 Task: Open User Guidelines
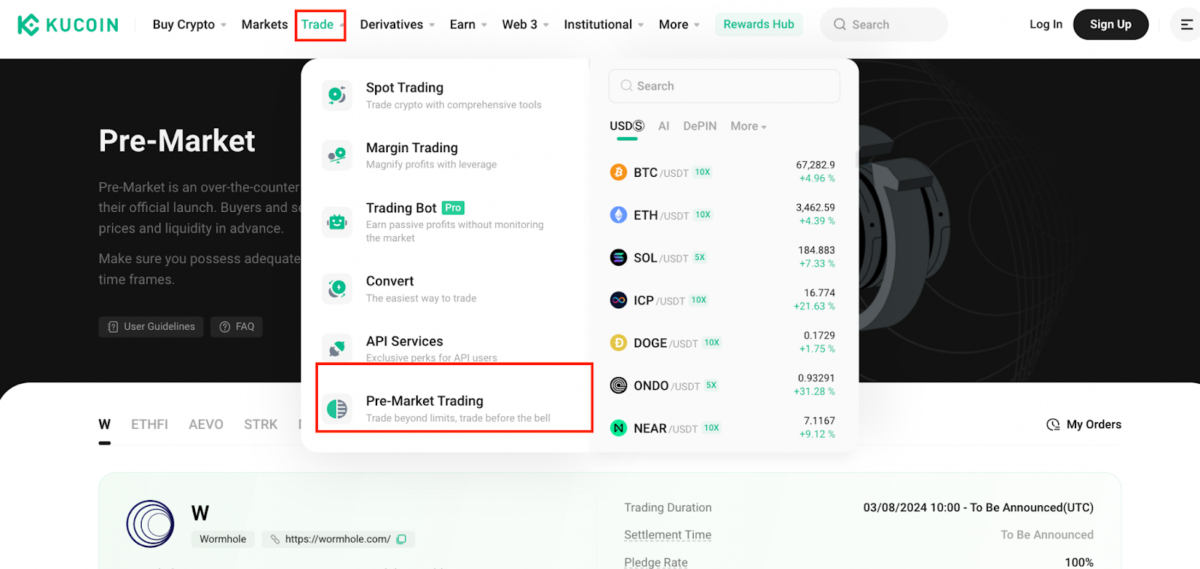[151, 327]
